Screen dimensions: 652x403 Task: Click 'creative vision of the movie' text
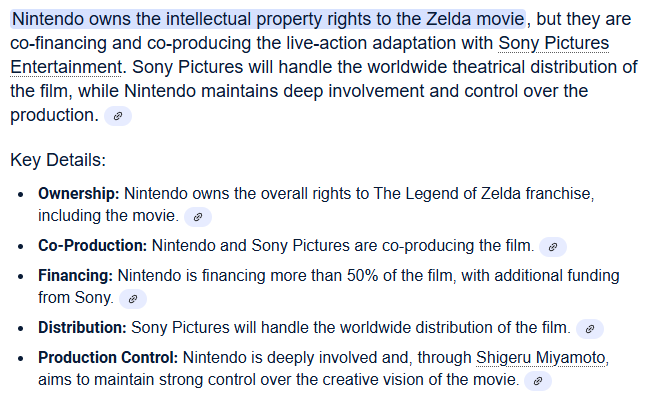point(411,380)
